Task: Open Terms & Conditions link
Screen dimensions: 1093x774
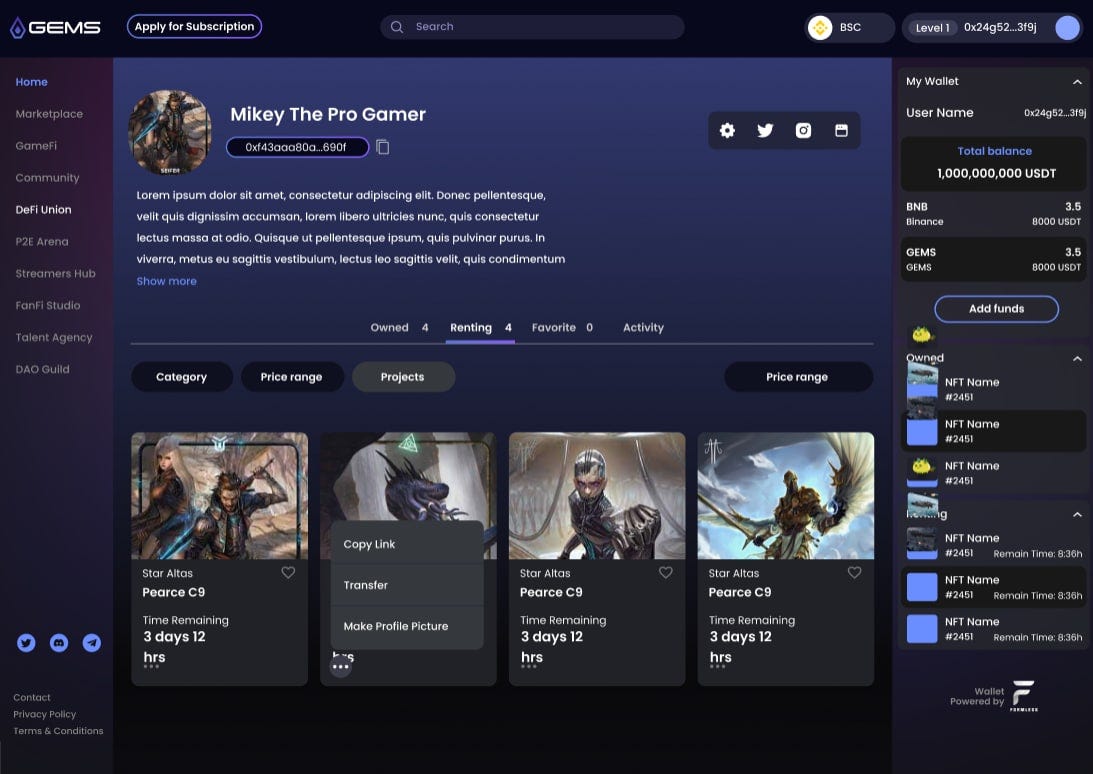Action: point(58,731)
